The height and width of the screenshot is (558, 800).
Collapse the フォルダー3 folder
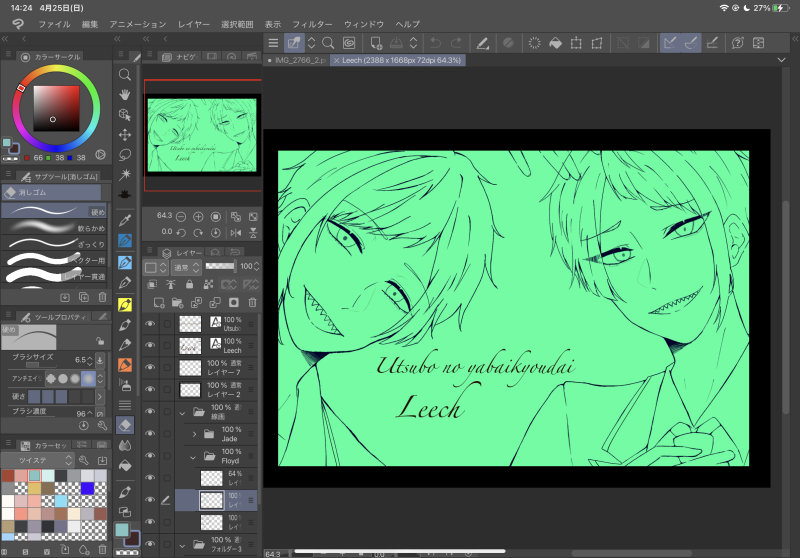182,545
